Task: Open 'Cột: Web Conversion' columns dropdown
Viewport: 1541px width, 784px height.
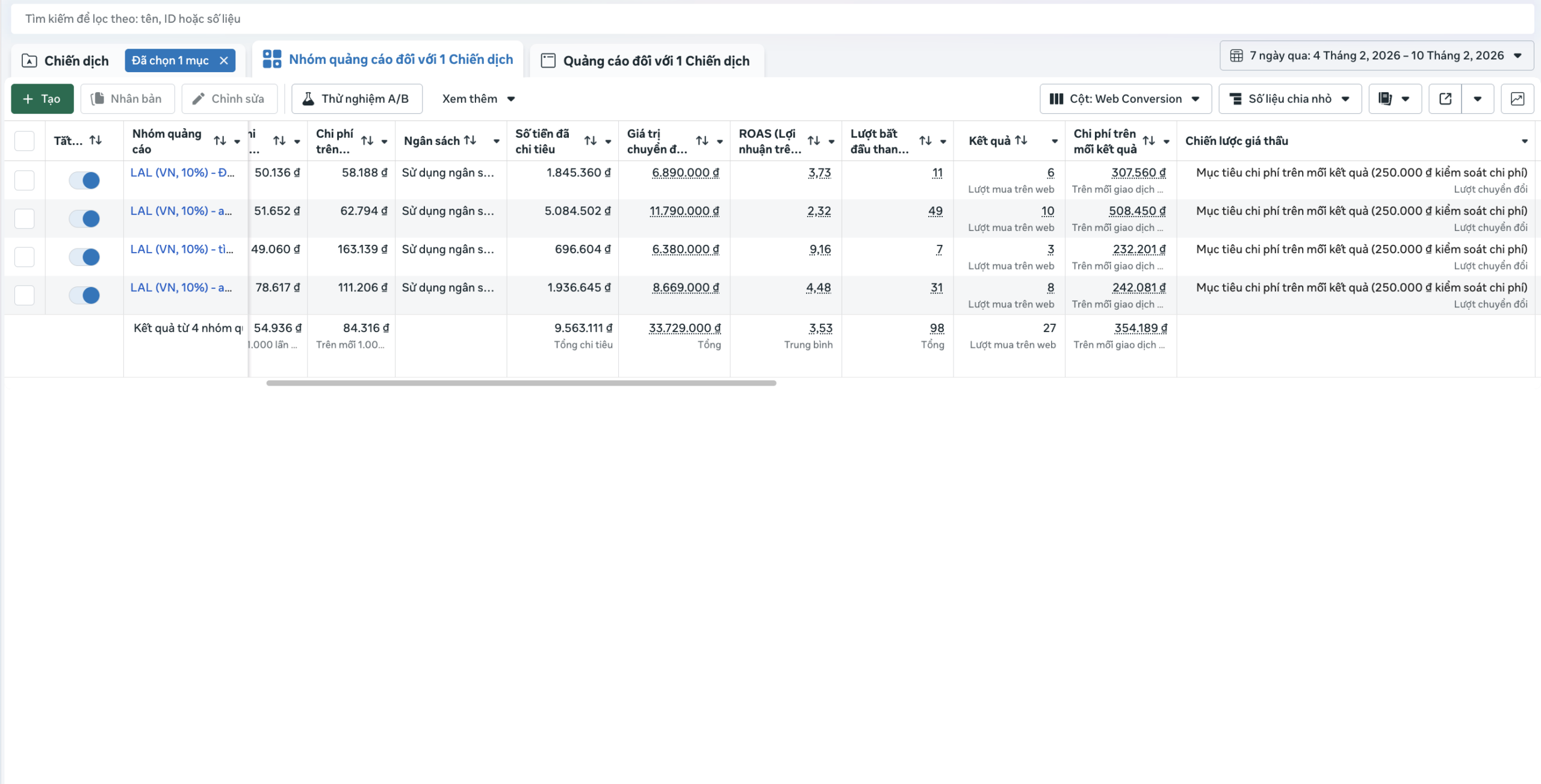Action: coord(1124,99)
